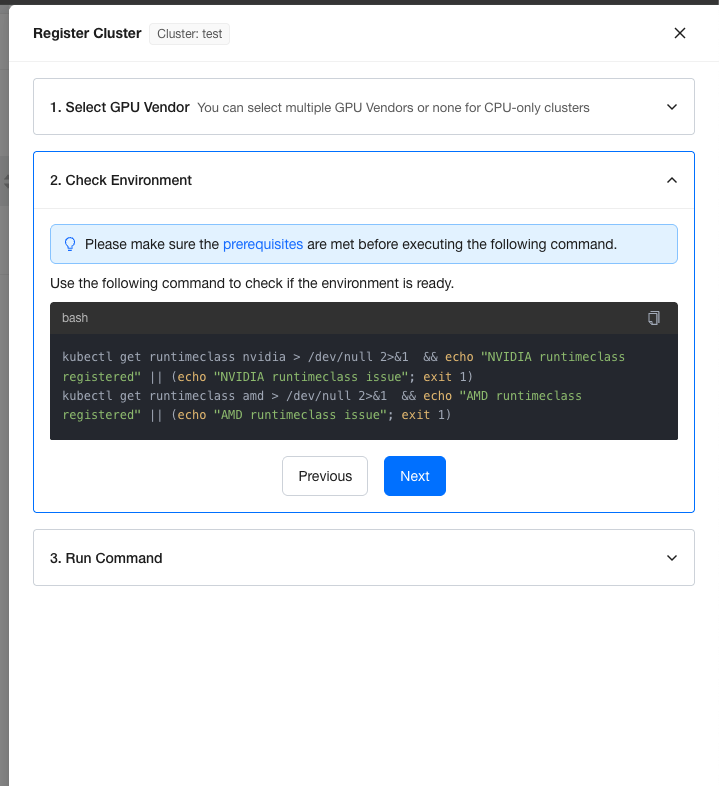The image size is (719, 786).
Task: Open the prerequisites link
Action: [263, 244]
